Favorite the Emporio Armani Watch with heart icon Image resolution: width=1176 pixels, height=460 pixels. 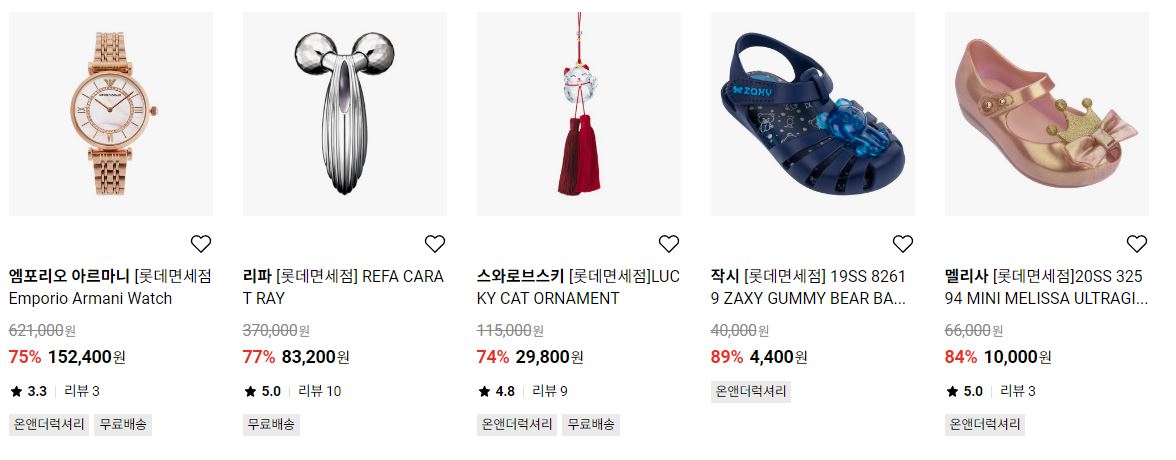201,244
